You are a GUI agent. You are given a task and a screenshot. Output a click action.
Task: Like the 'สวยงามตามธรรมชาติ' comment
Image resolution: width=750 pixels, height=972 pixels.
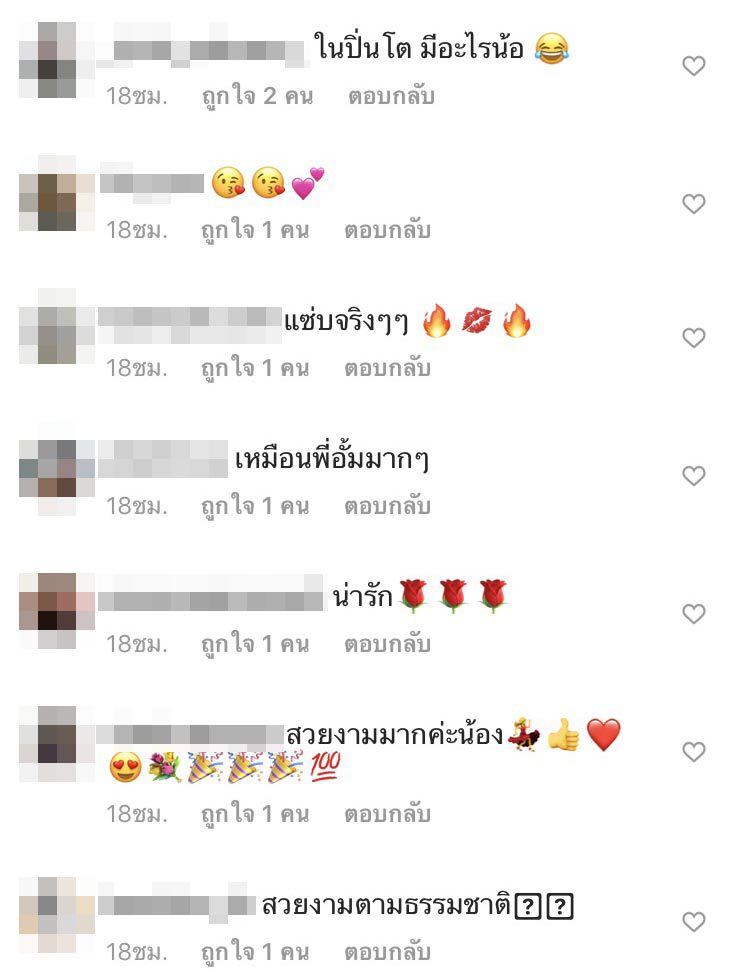pos(694,922)
